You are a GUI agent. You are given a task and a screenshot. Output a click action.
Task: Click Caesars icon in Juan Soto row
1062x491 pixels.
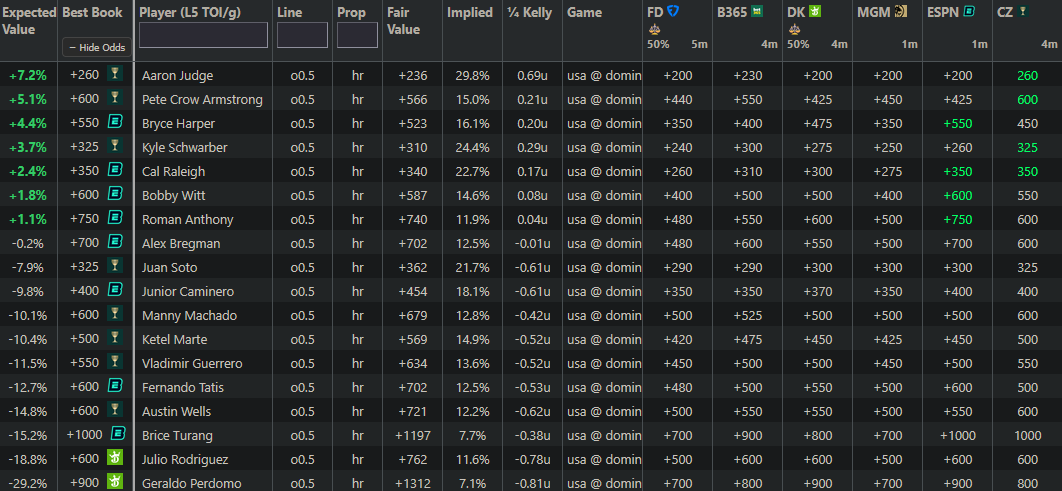click(115, 266)
